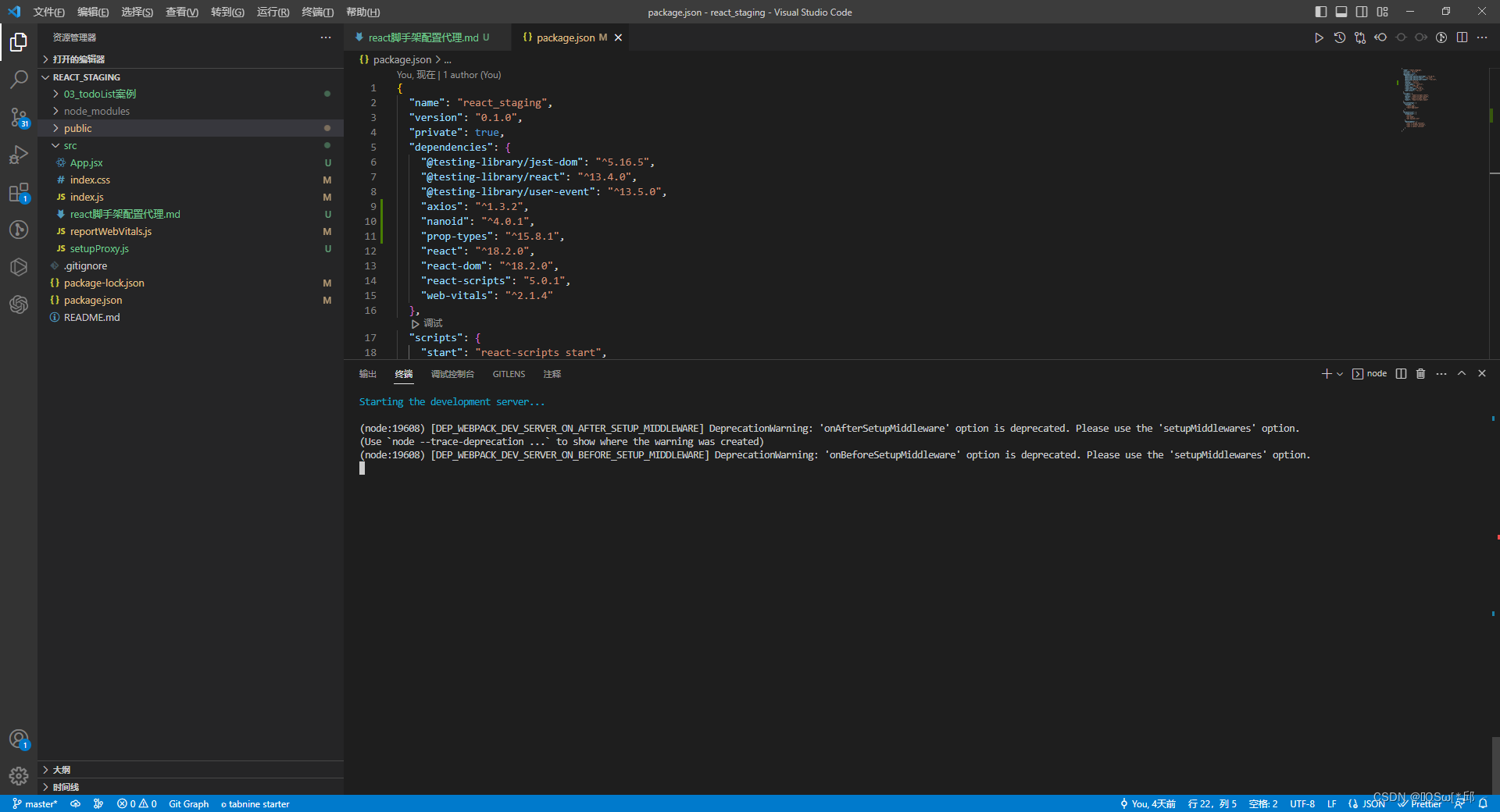Open the Run and Debug sidebar icon

19,155
